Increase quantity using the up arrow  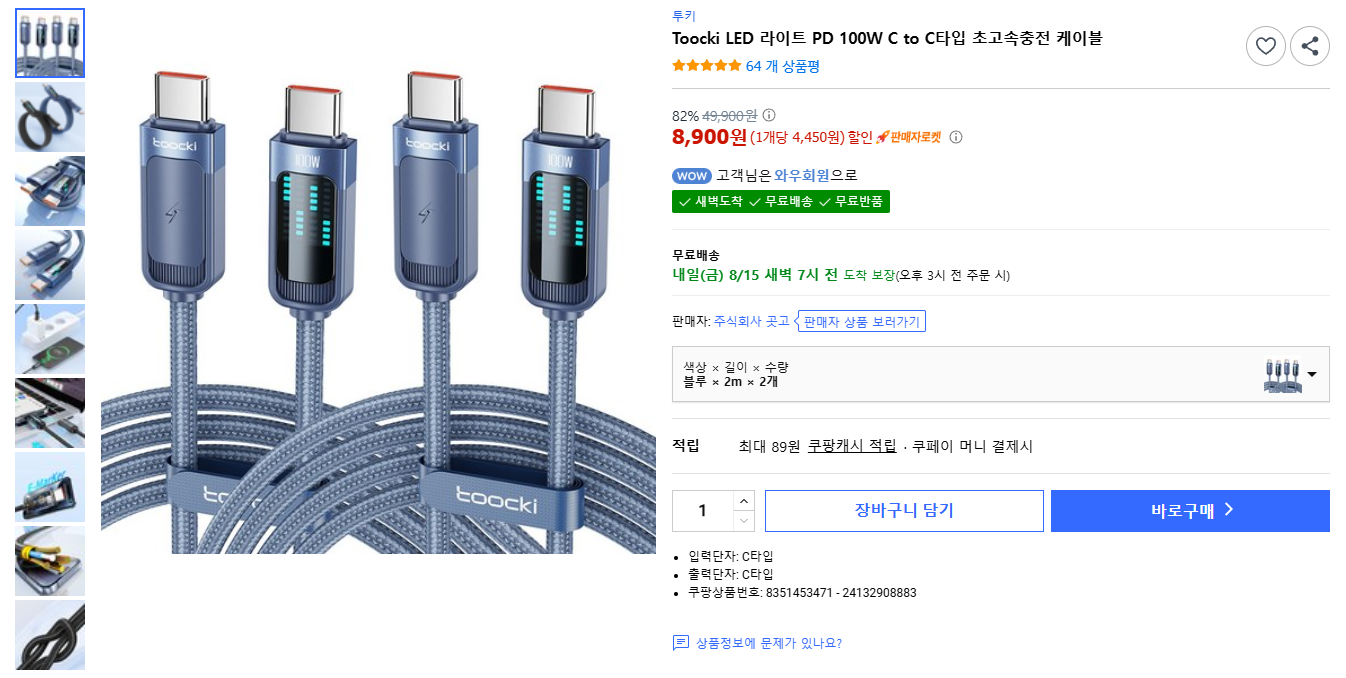coord(743,502)
